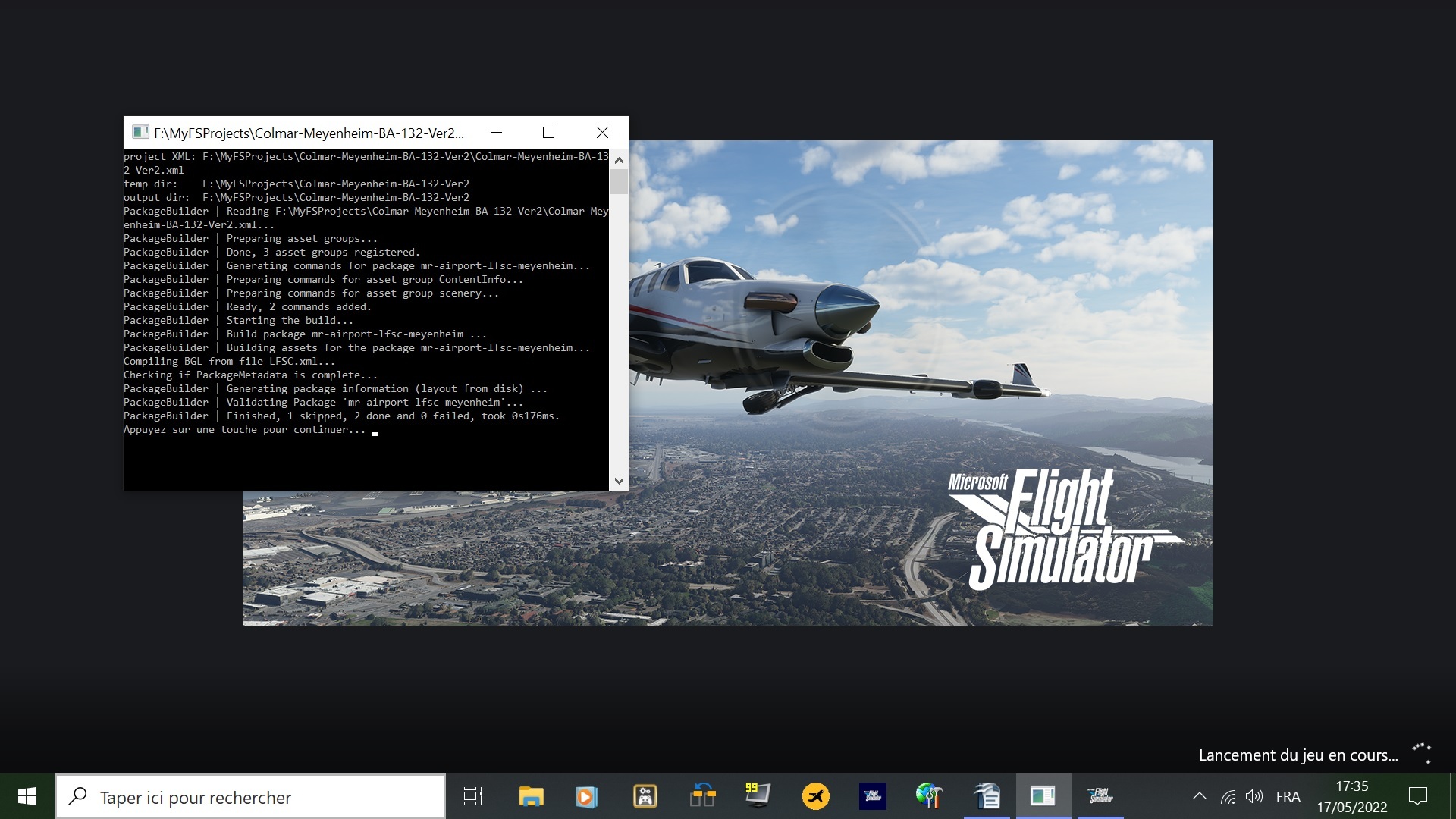Click the yellow airplane taskbar icon
The image size is (1456, 819).
pos(816,796)
